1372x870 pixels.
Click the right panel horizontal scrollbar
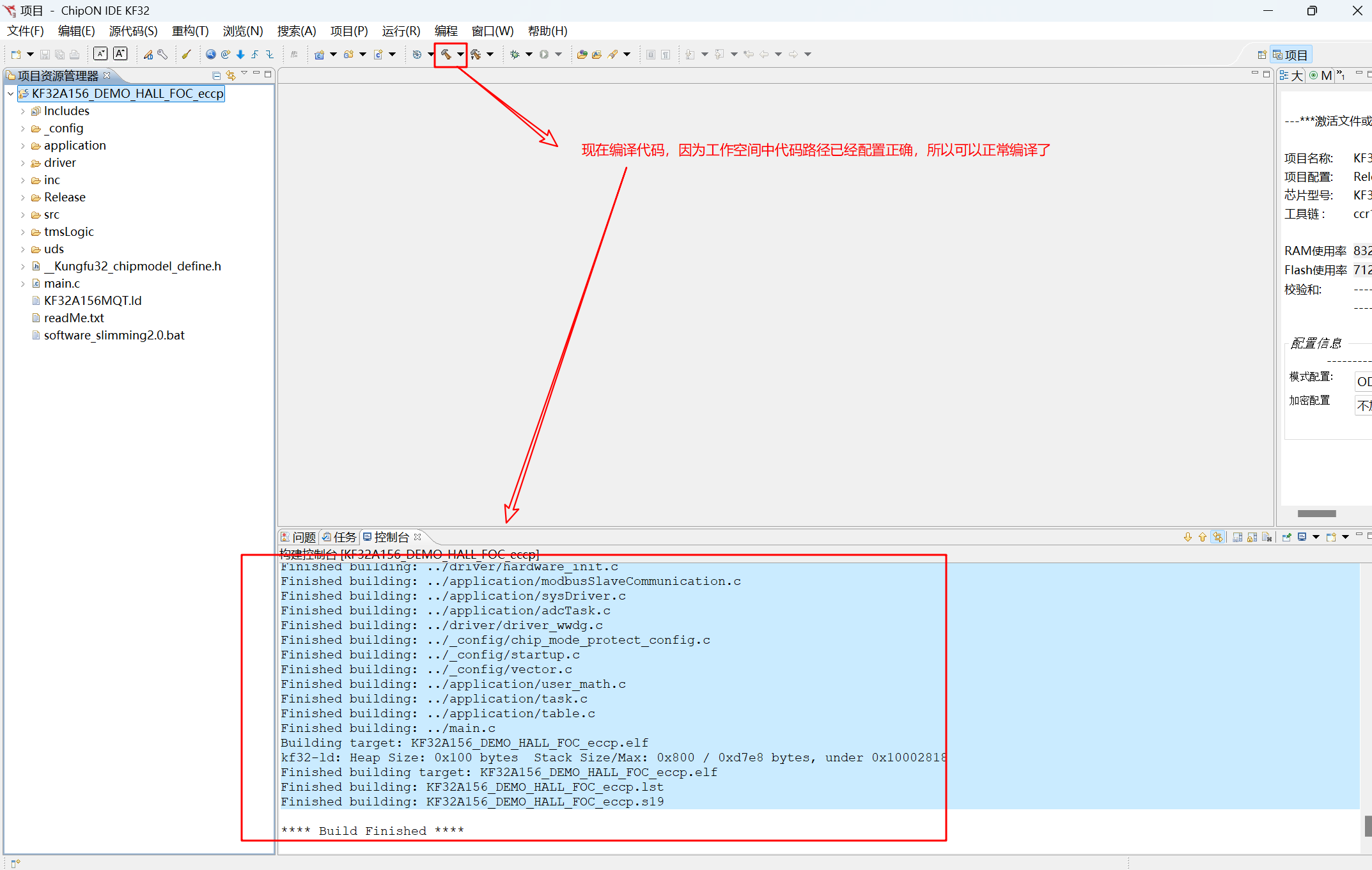click(x=1316, y=513)
